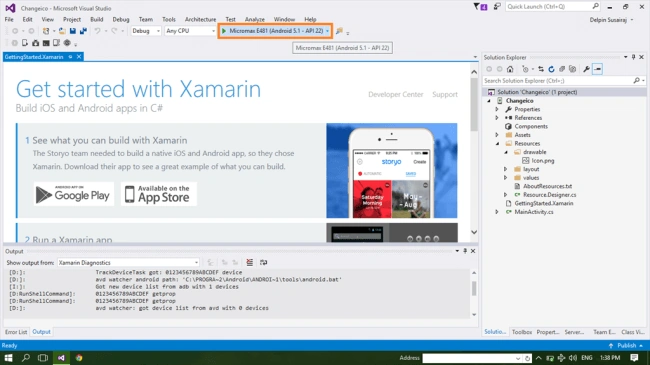Click the Delpin Susairaj account name
Screen dimensions: 650x365
tap(608, 20)
